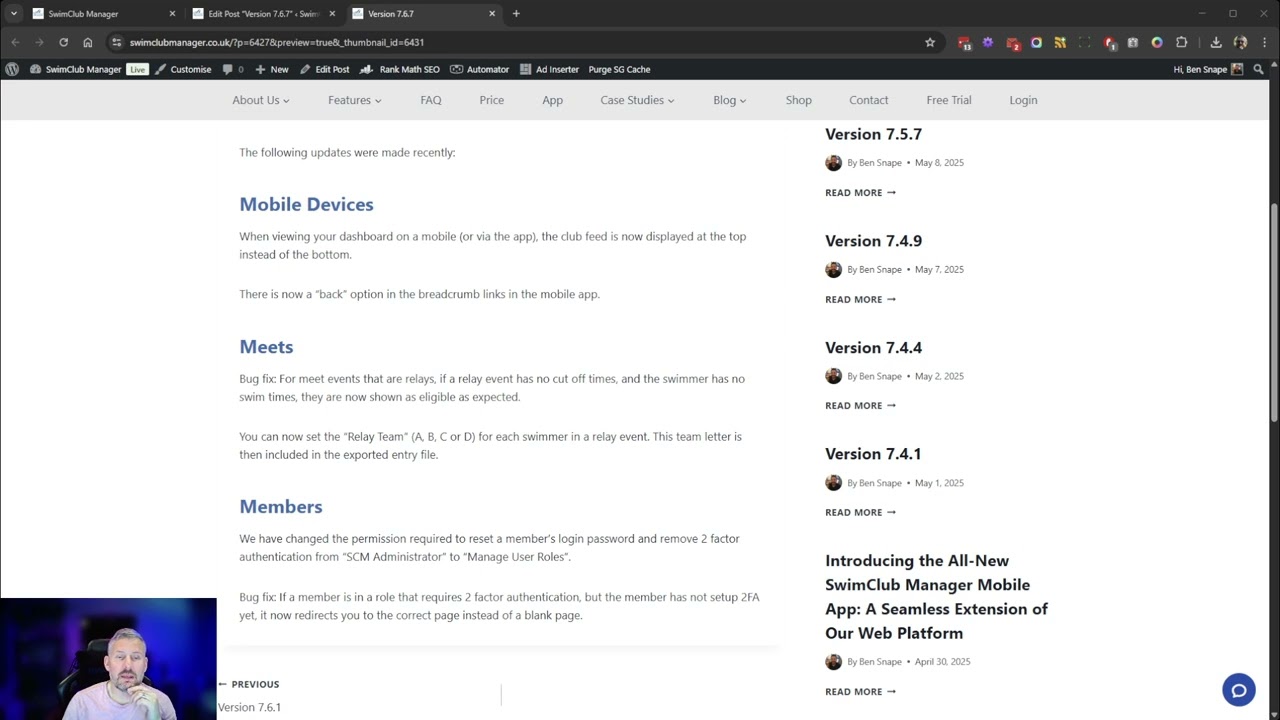Expand the Blog menu
Viewport: 1280px width, 720px height.
pyautogui.click(x=729, y=100)
